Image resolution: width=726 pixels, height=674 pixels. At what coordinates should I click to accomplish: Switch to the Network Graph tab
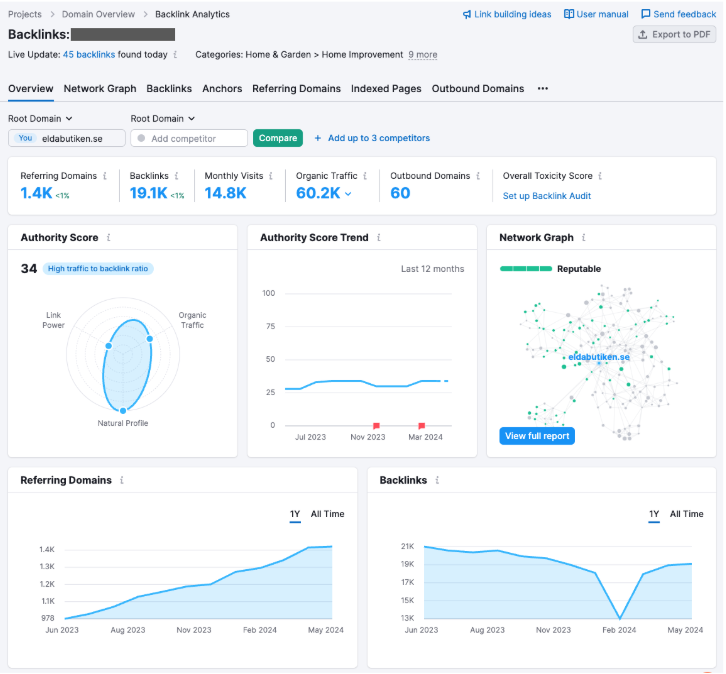(x=100, y=89)
